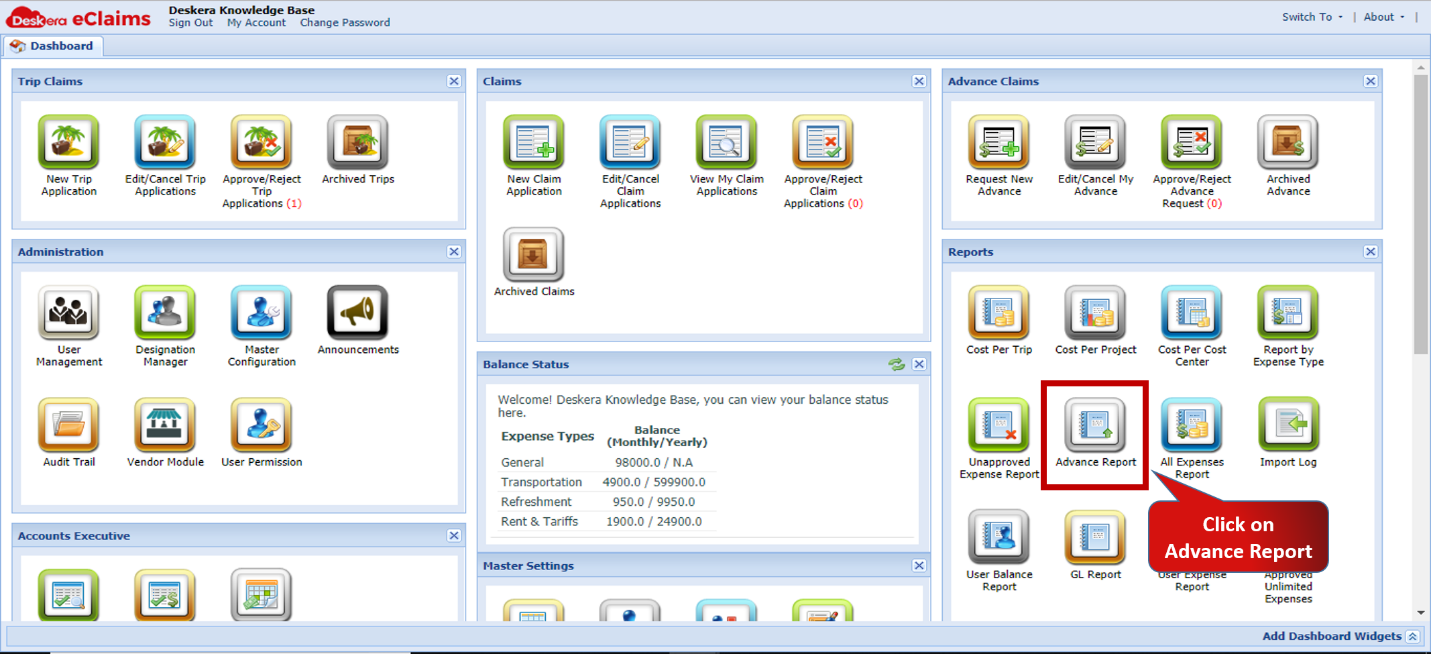Open Master Configuration
Screen dimensions: 1431x654
click(x=261, y=313)
